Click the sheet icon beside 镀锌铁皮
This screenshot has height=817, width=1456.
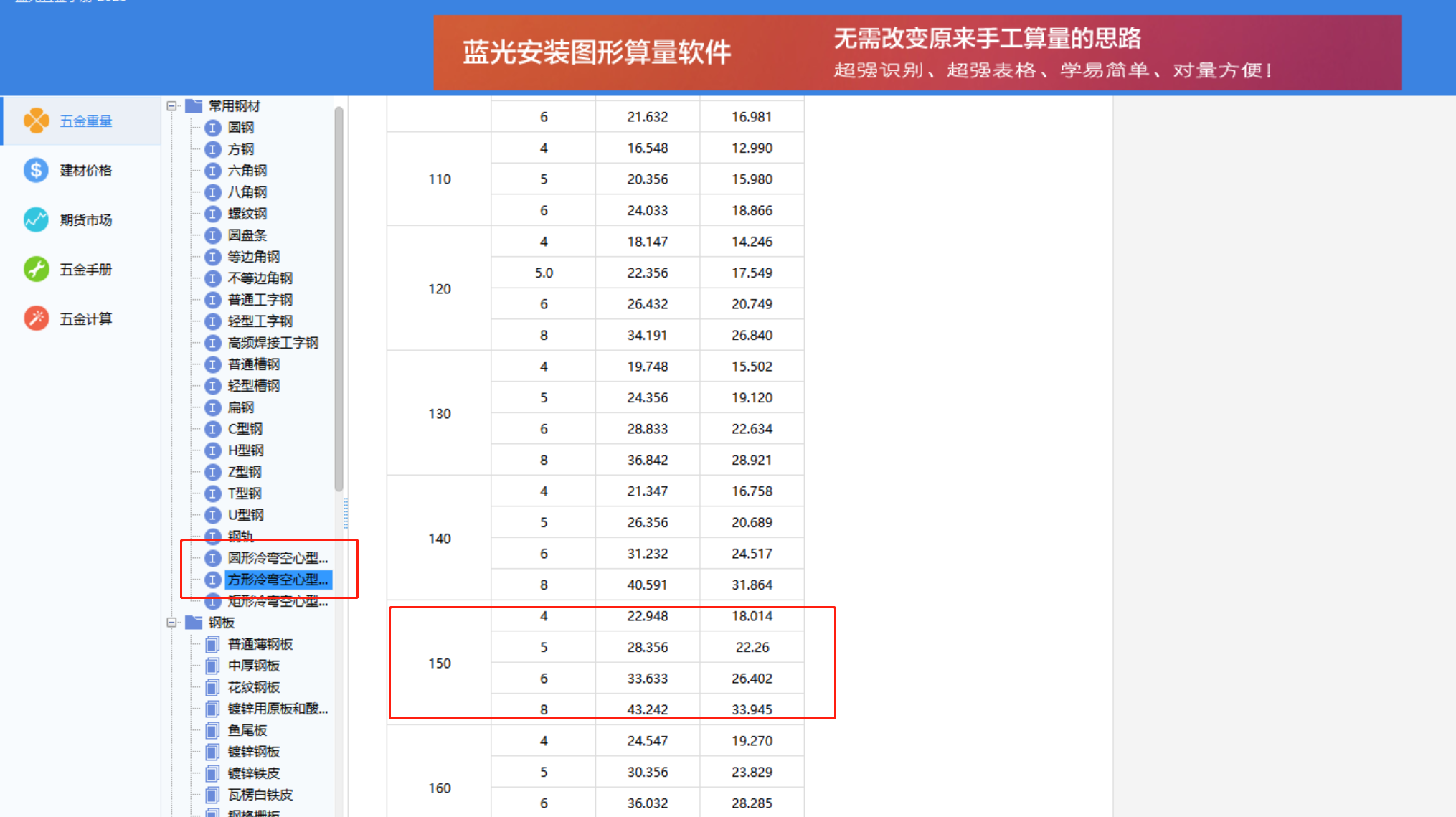coord(212,773)
